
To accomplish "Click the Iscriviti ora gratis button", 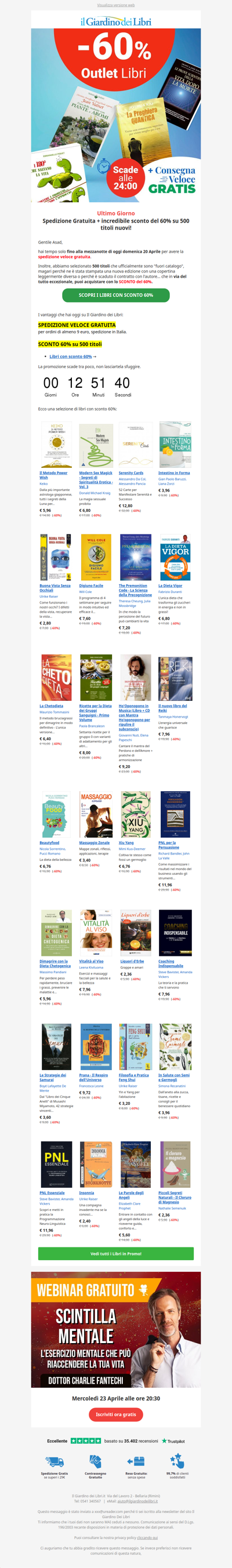I will (115, 1414).
